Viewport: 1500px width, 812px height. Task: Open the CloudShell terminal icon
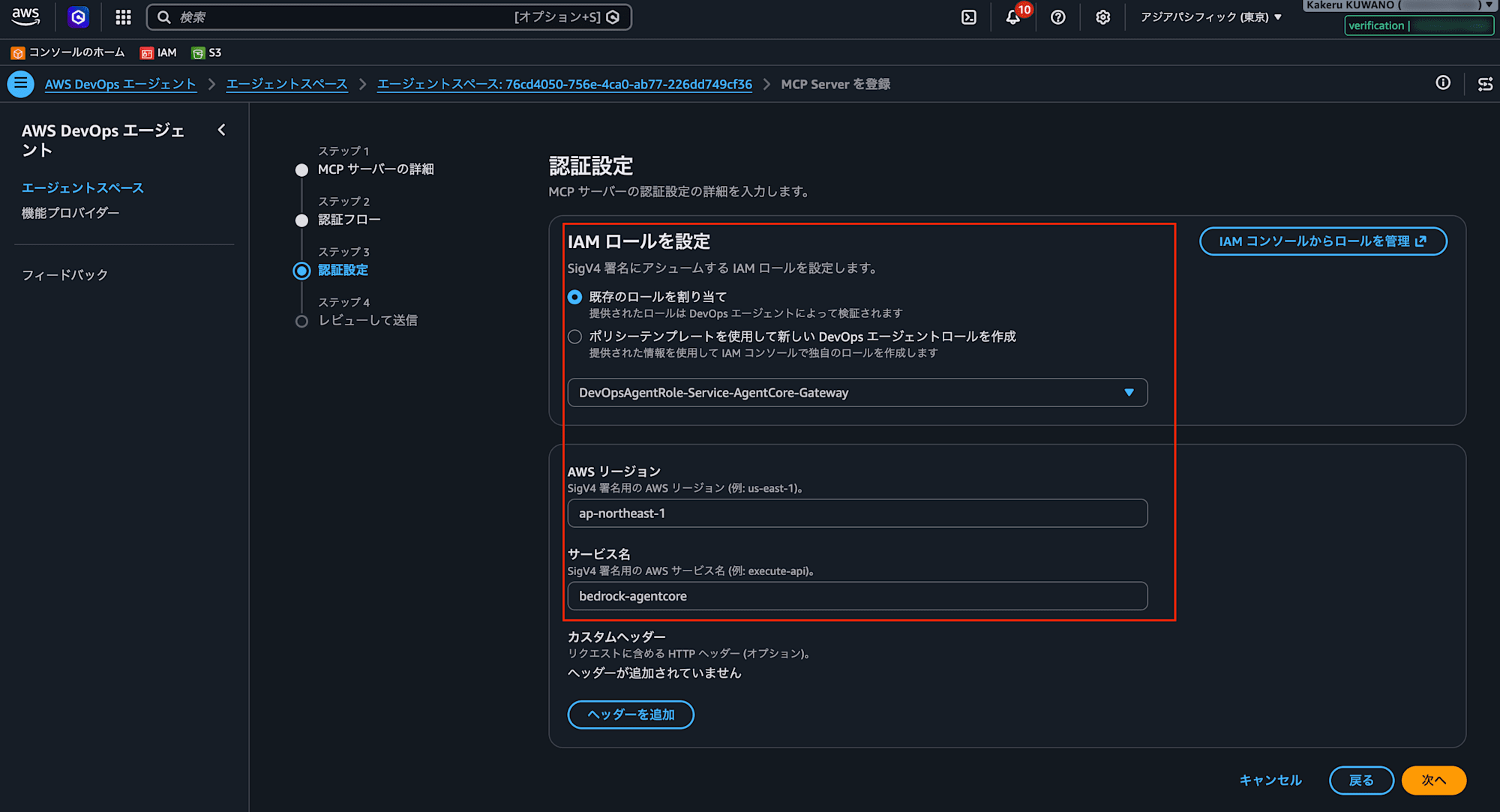click(x=969, y=17)
